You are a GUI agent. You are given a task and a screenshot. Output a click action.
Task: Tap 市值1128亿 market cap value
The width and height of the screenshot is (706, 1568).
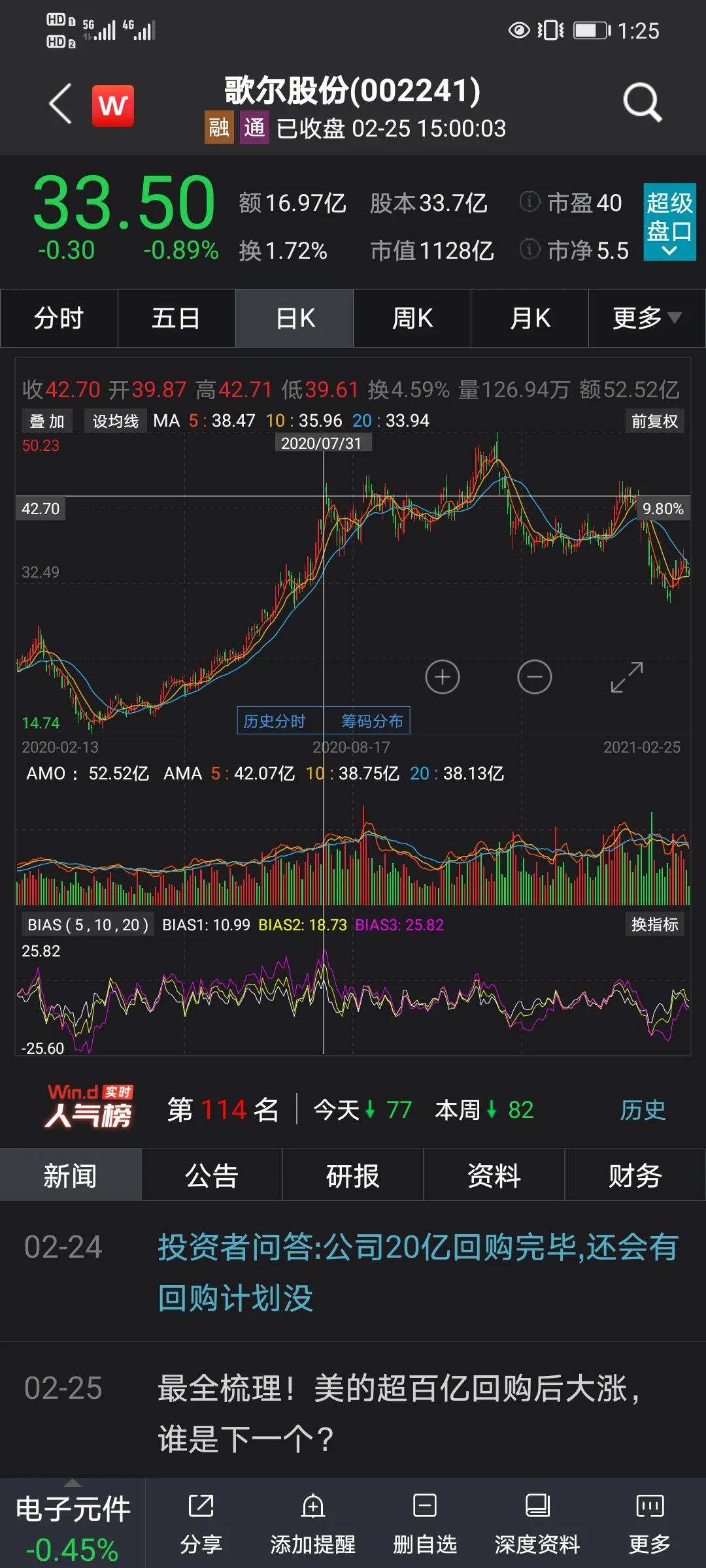[x=432, y=250]
